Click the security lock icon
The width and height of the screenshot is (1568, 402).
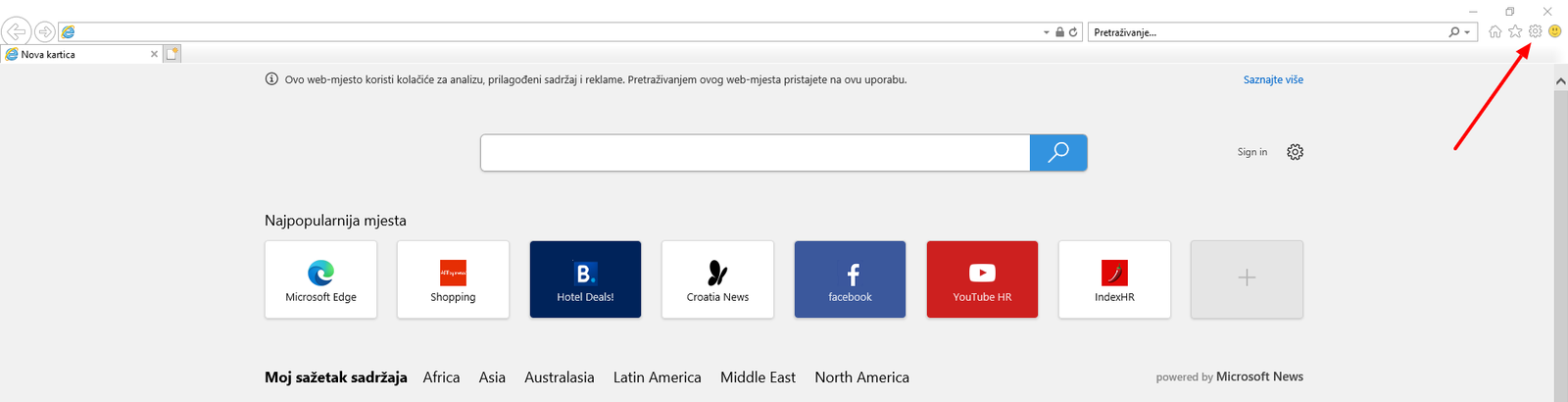[1059, 32]
